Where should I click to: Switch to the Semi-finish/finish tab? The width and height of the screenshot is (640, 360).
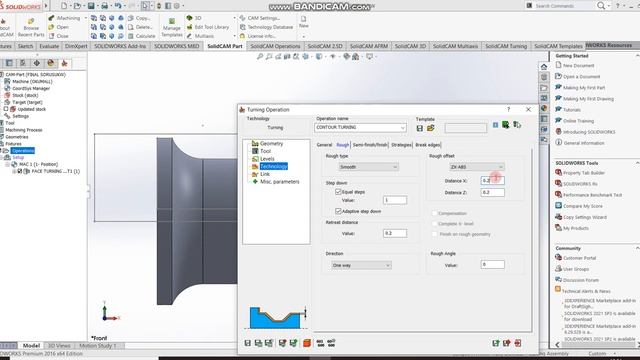point(370,145)
